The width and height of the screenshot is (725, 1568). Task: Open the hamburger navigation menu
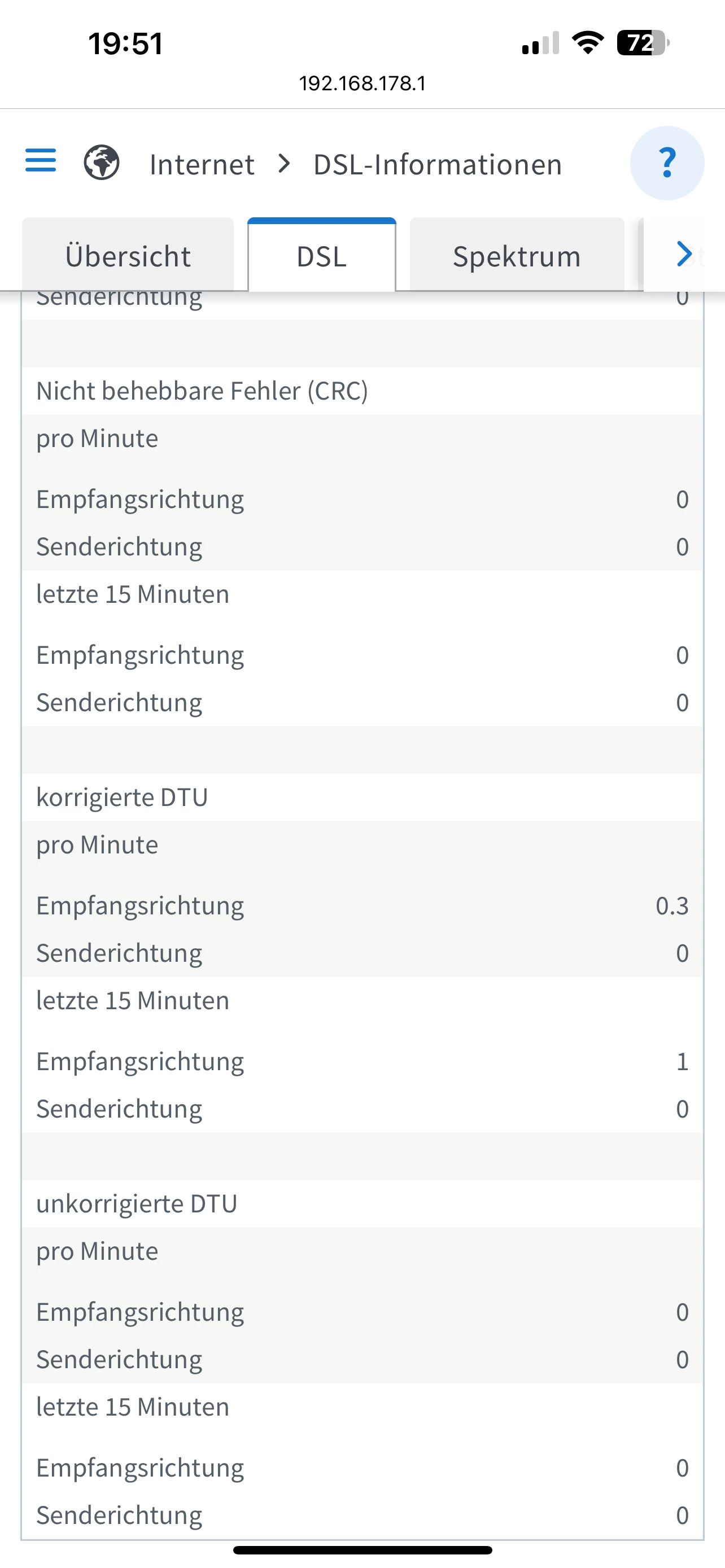click(40, 160)
